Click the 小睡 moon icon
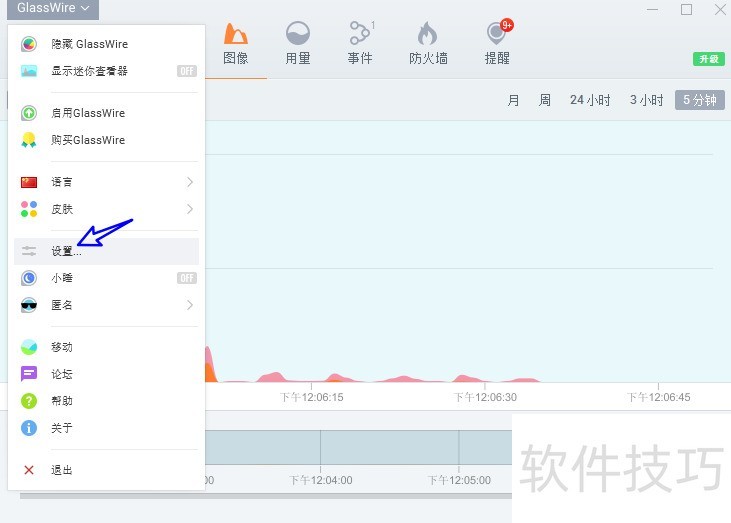 [x=29, y=278]
